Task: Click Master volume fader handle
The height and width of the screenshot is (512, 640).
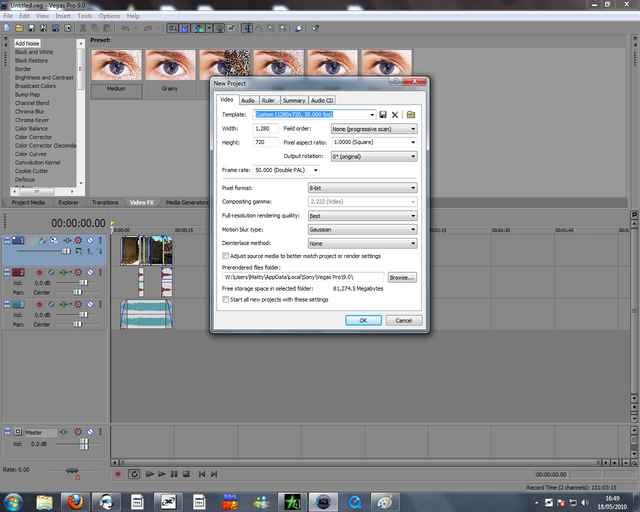Action: pos(84,444)
